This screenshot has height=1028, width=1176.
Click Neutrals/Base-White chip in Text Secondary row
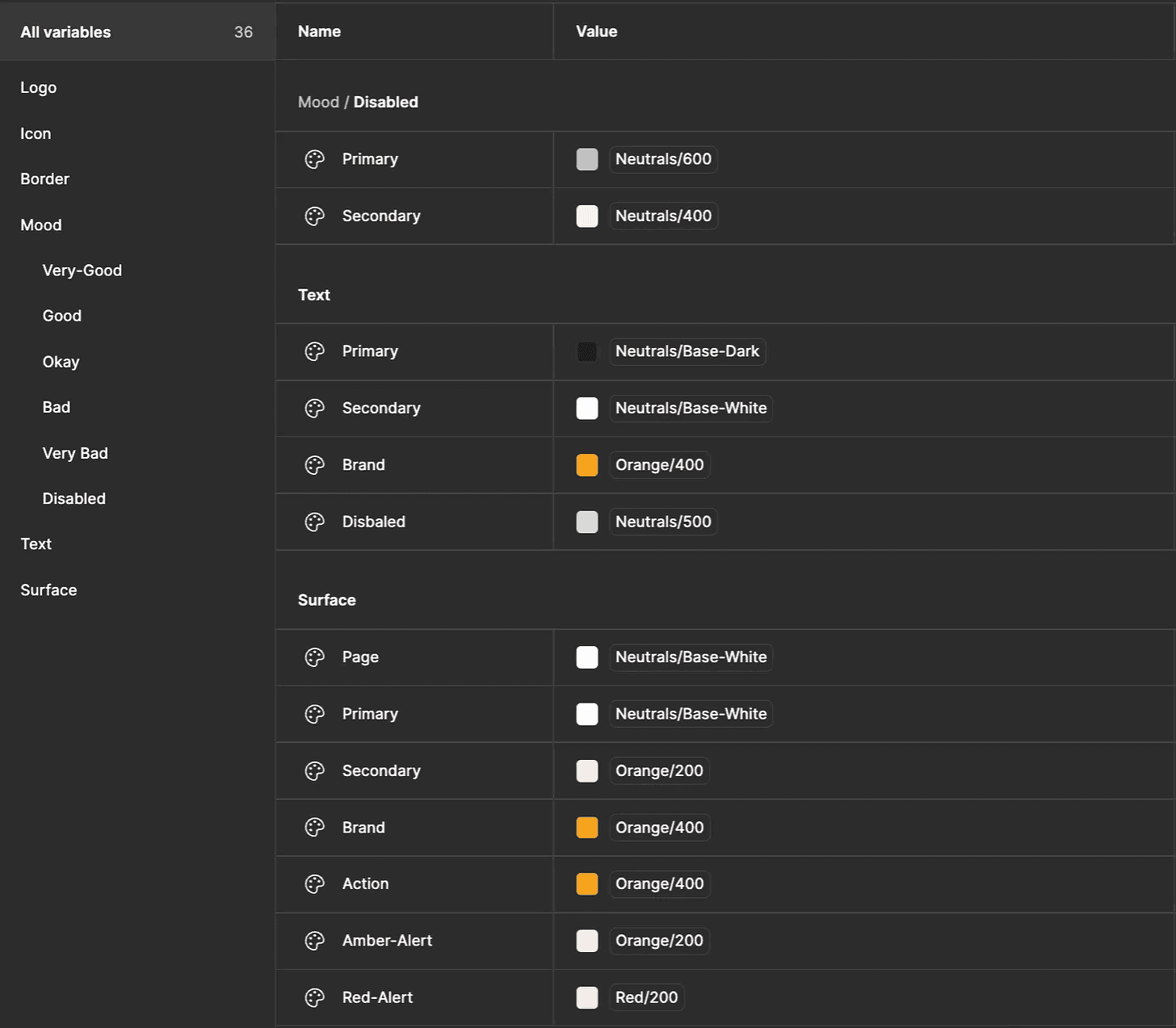(x=691, y=408)
